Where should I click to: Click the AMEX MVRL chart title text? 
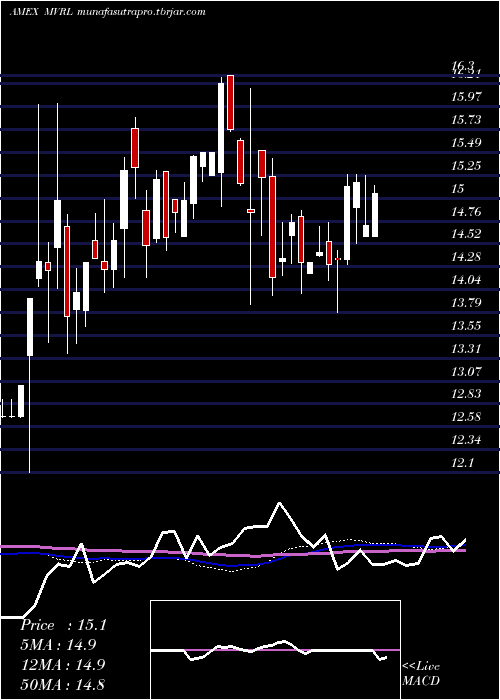coord(108,12)
